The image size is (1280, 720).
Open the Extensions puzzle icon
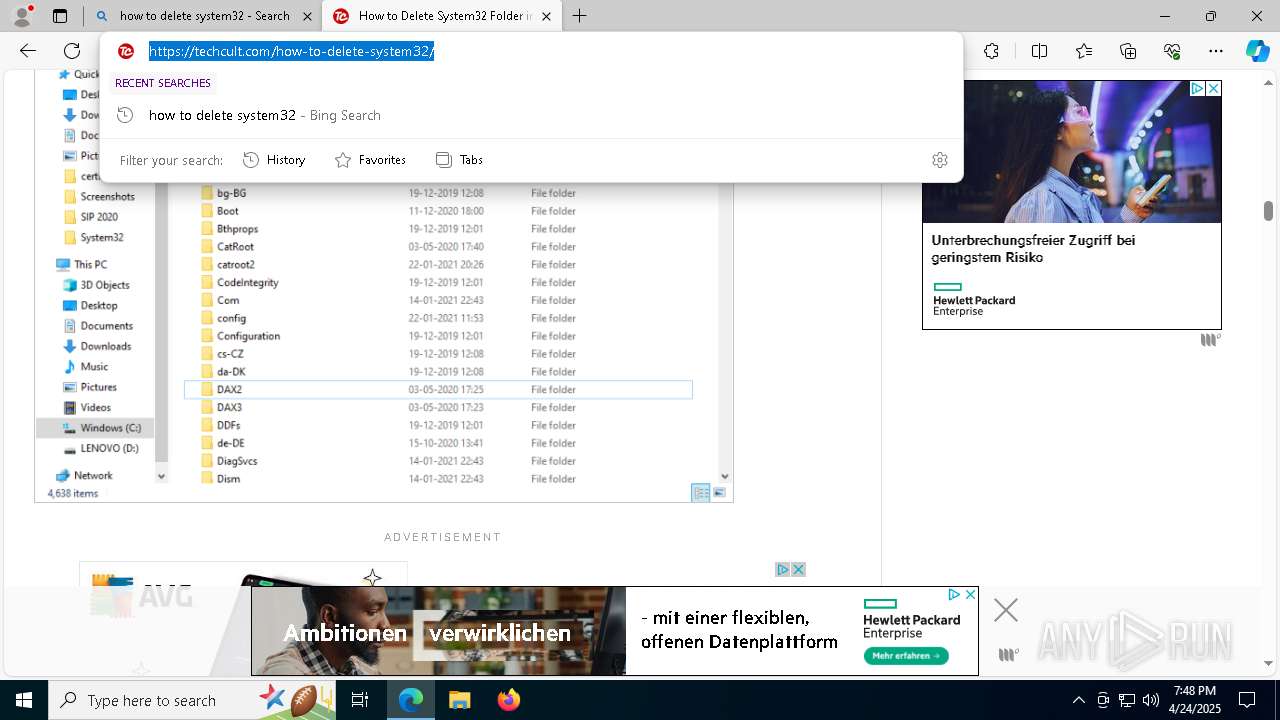[991, 51]
